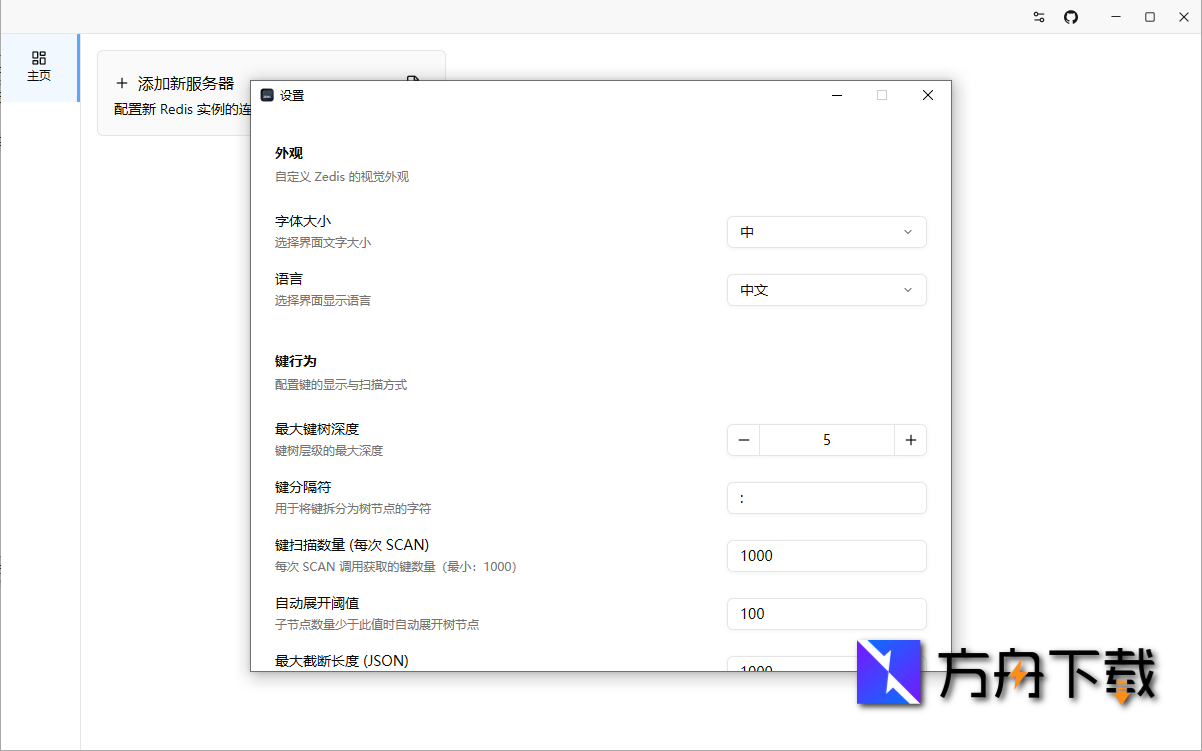
Task: Open the preferences sliders icon in the title bar
Action: tap(1038, 17)
